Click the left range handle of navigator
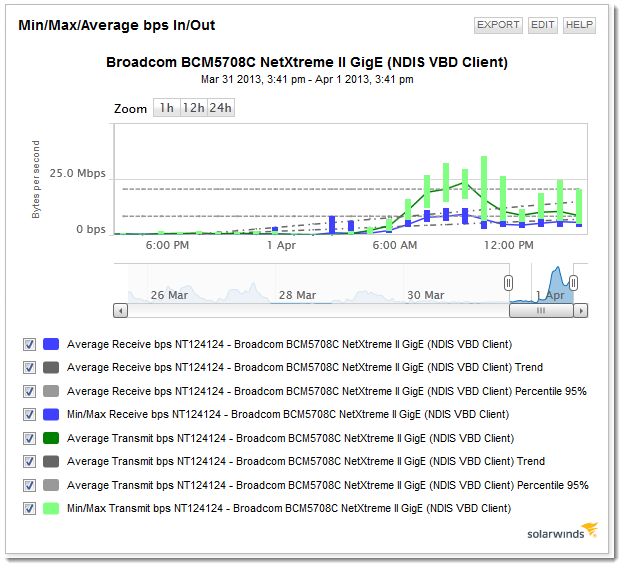 [508, 283]
